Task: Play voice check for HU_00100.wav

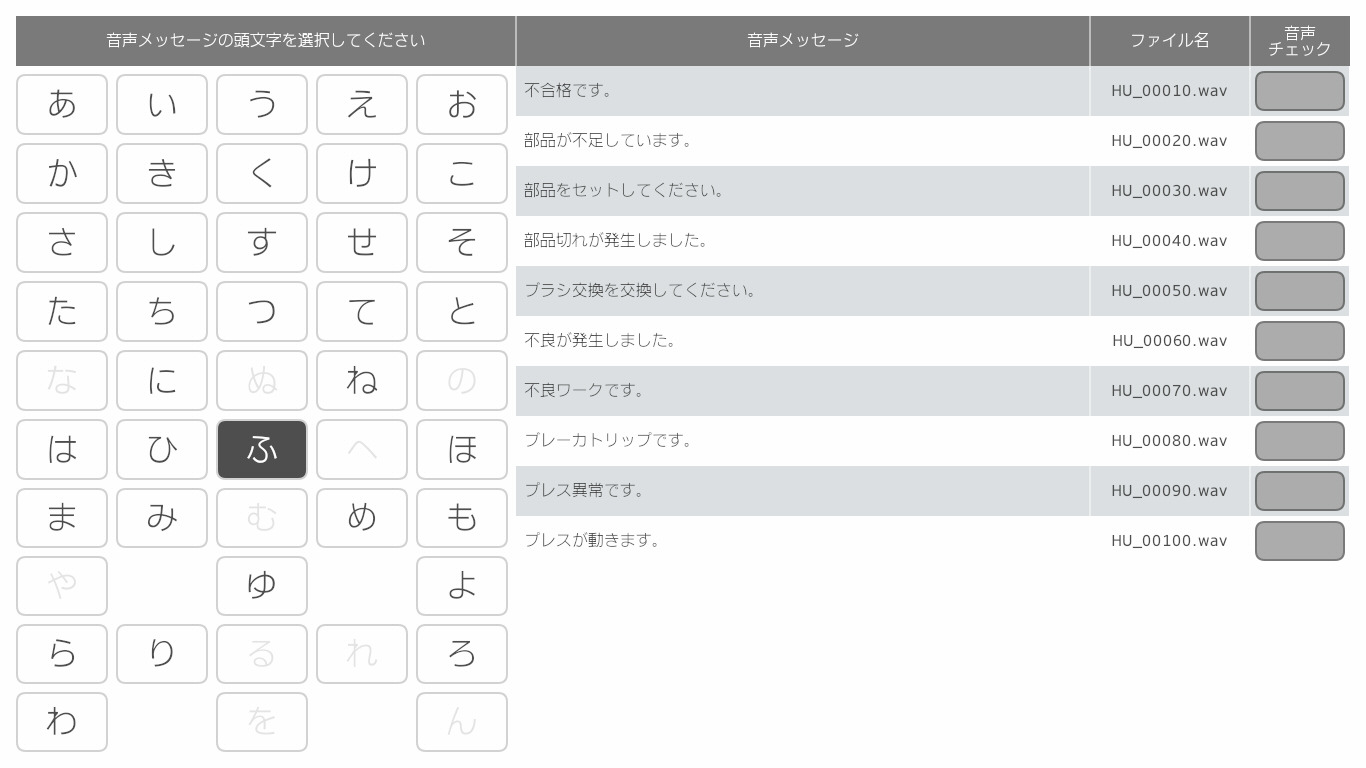Action: click(1300, 541)
